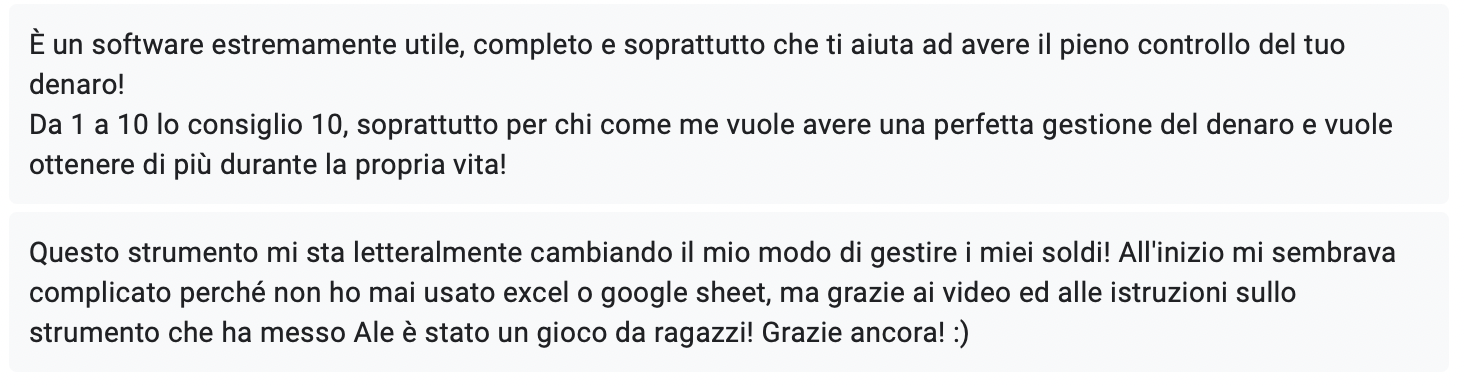Viewport: 1464px width, 386px height.
Task: Click the review starting "È un software estremamente utile"
Action: (729, 104)
